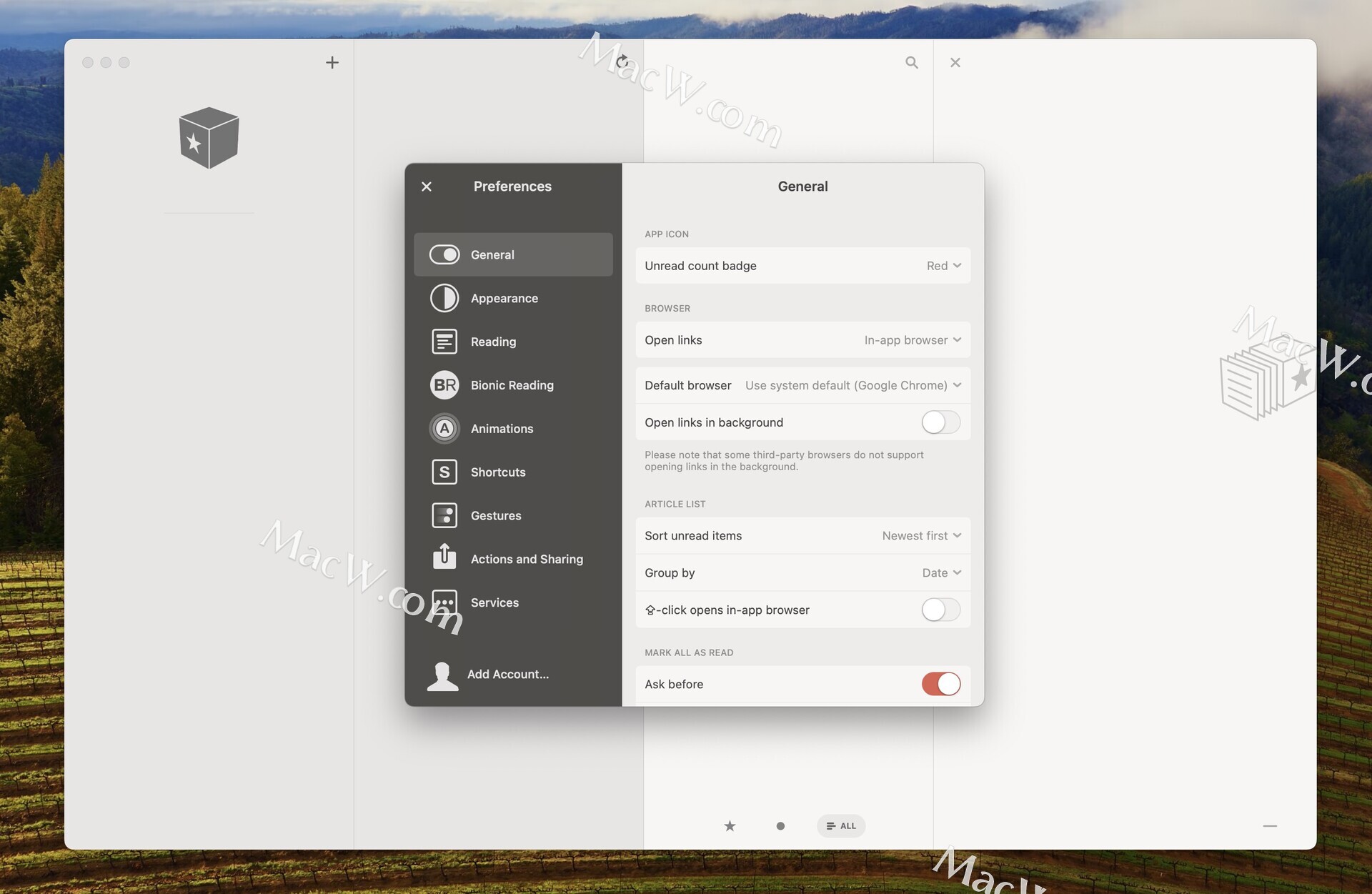Open the Services preferences tab
1372x894 pixels.
click(x=513, y=602)
